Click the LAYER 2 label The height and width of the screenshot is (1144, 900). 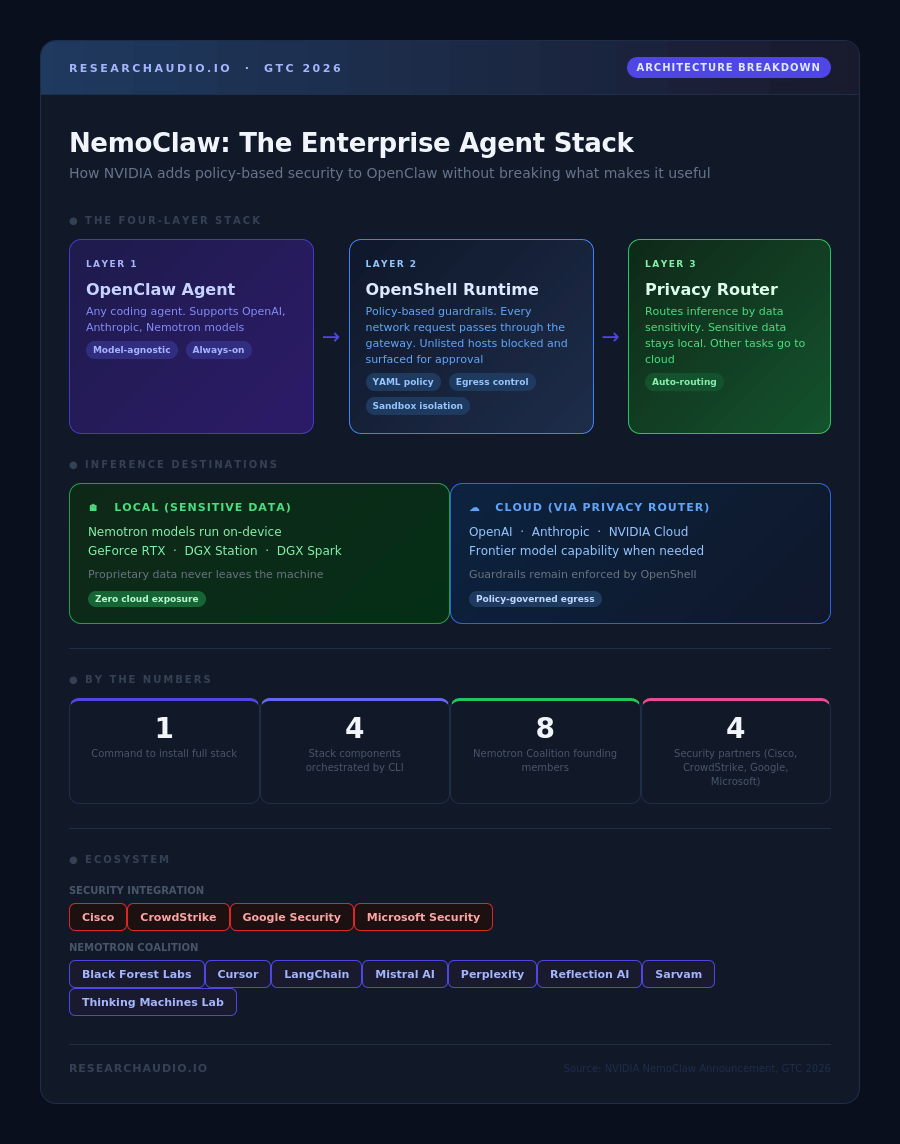click(391, 264)
